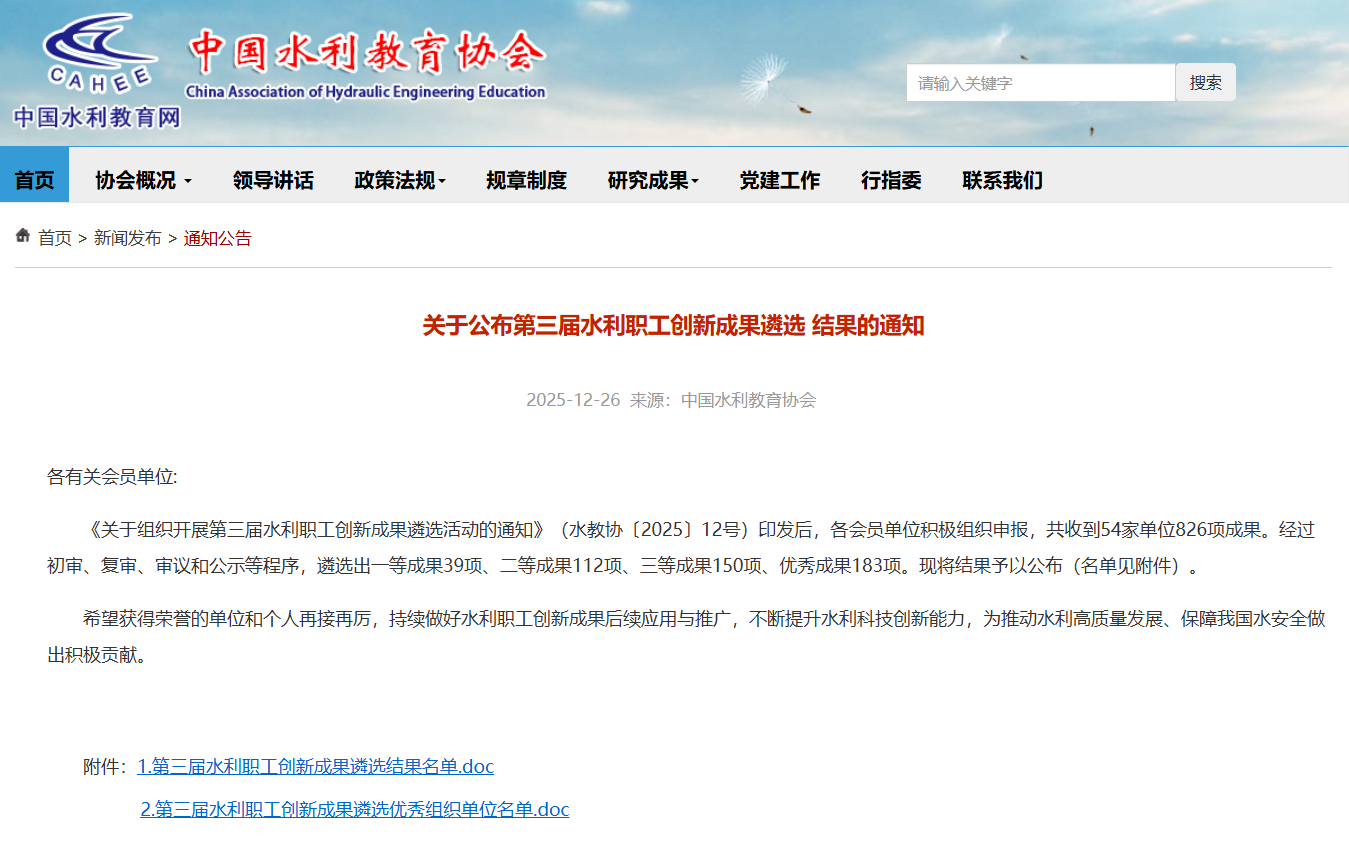Click the 通知公告 breadcrumb link
Viewport: 1349px width, 859px height.
(217, 238)
